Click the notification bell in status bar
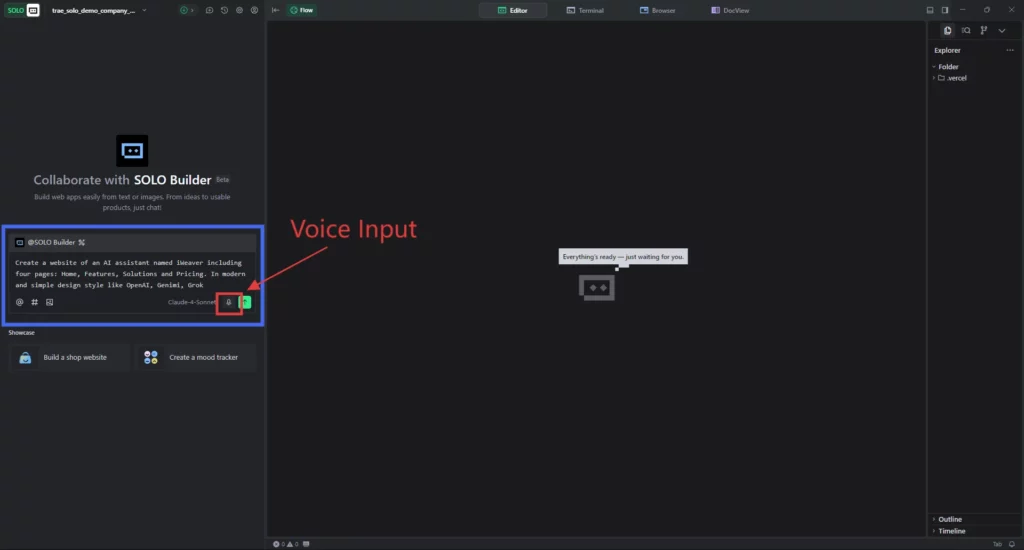The height and width of the screenshot is (550, 1024). [x=1012, y=544]
